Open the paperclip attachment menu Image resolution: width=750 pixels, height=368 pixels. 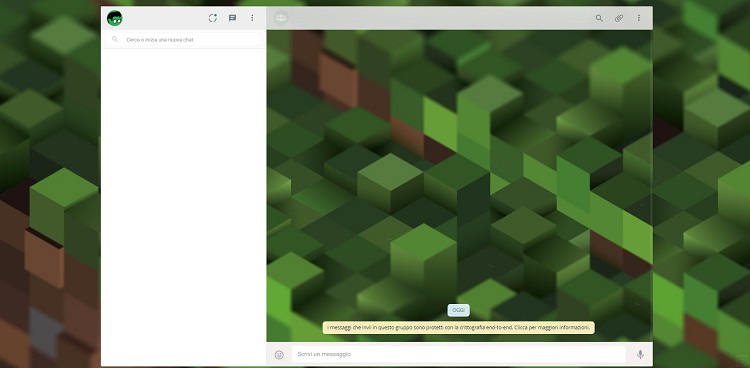pos(619,18)
